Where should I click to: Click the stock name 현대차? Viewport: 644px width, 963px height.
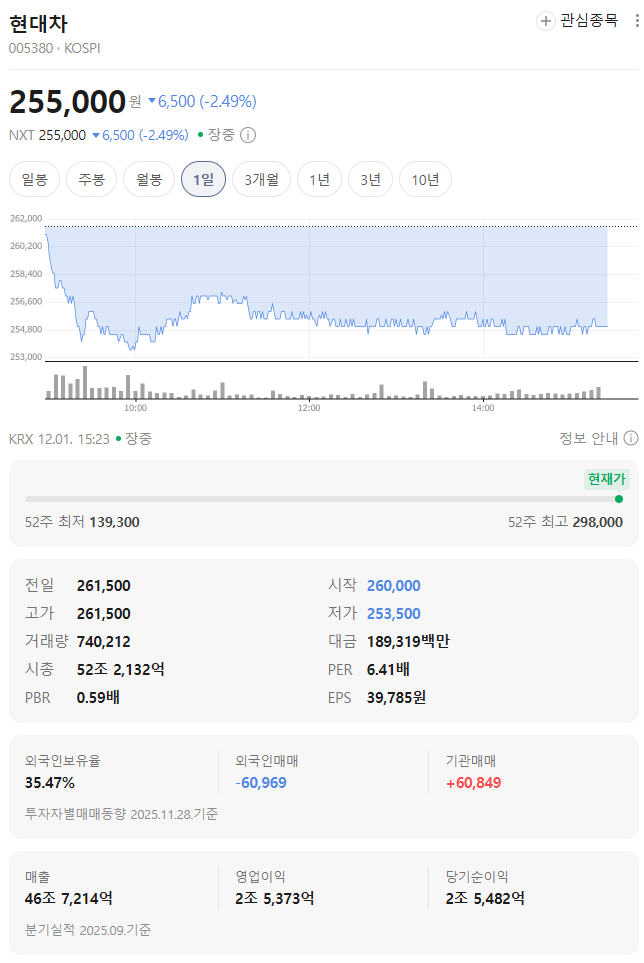(x=38, y=24)
